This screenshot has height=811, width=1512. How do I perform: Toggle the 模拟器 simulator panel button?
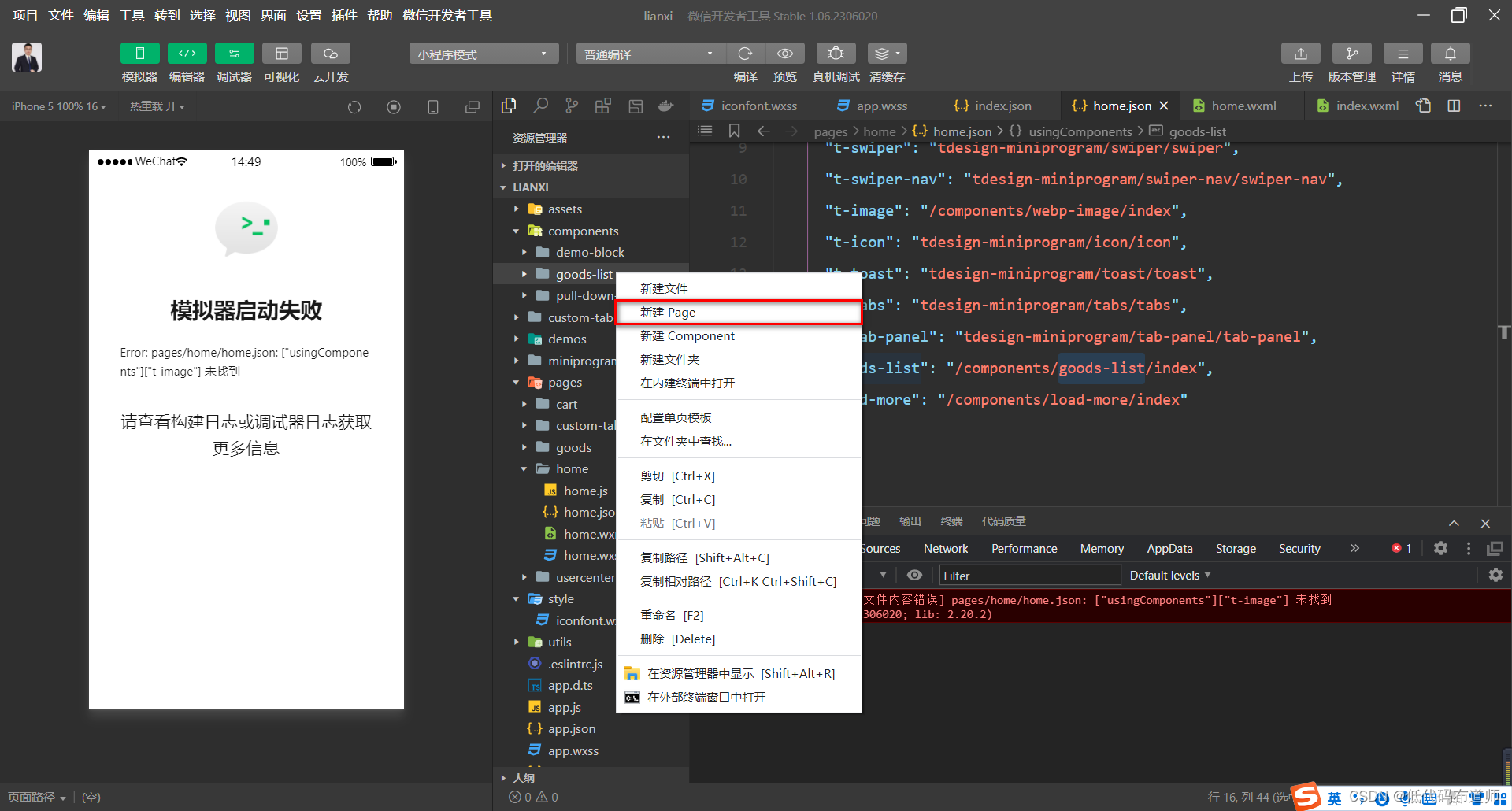[139, 54]
